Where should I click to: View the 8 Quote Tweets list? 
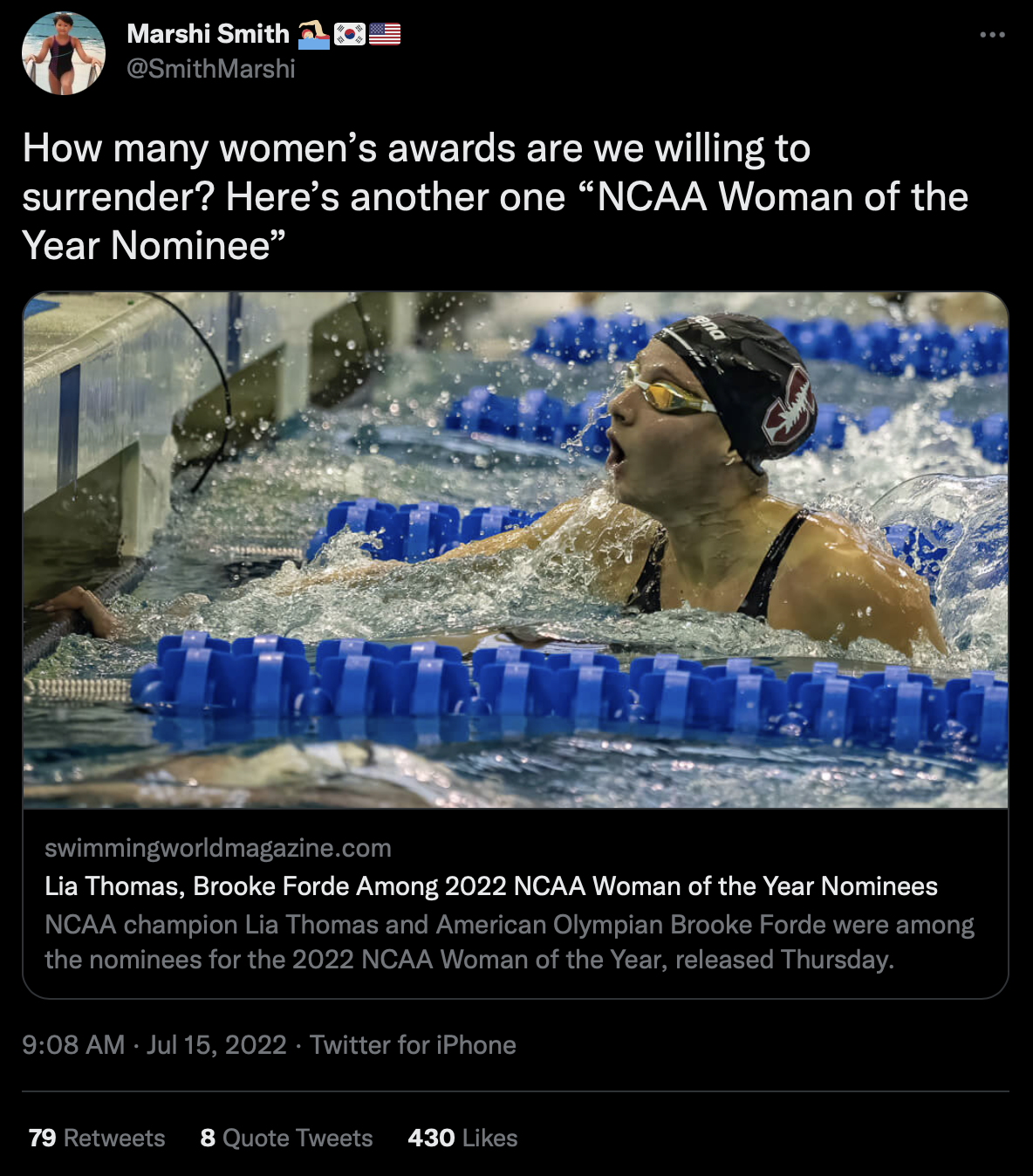point(286,1138)
